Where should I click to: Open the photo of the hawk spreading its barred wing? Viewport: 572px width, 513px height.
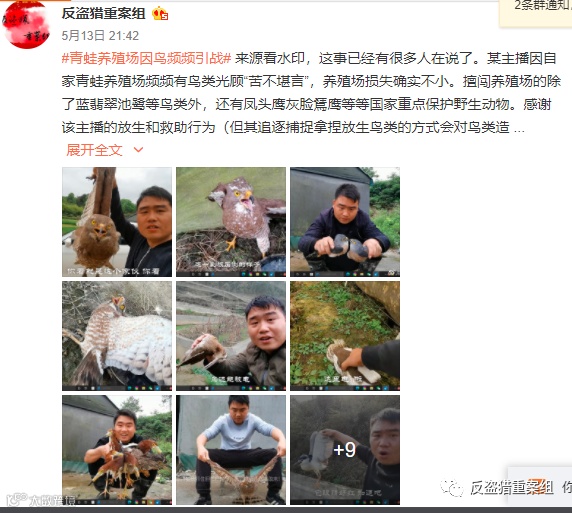[x=117, y=336]
